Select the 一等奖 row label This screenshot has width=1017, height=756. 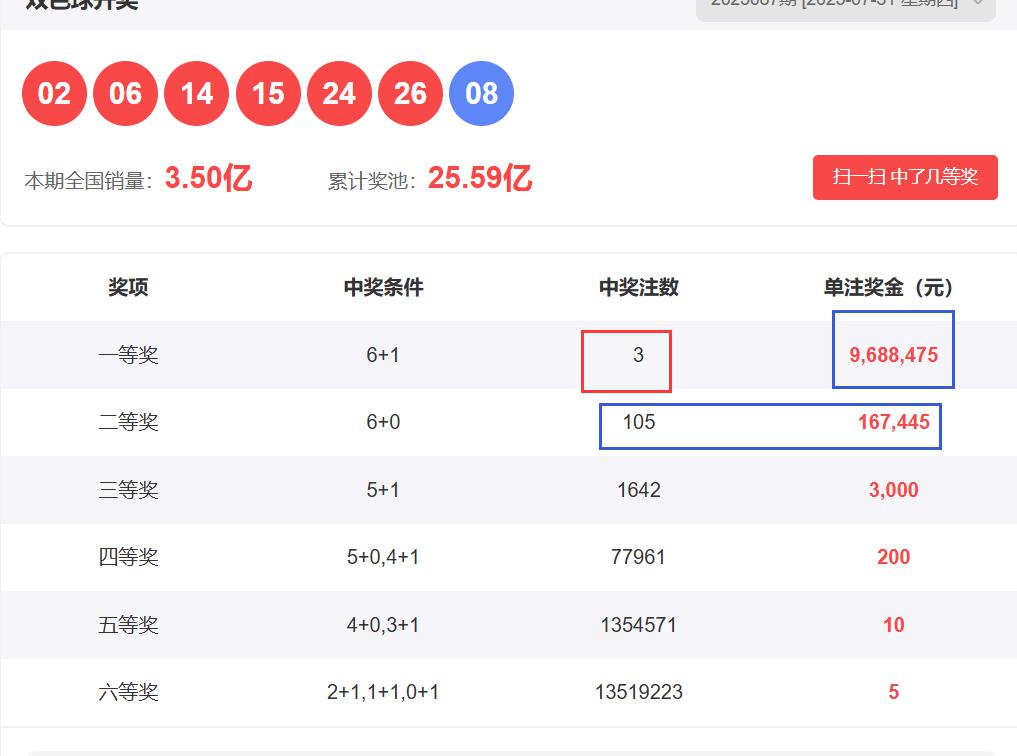coord(128,355)
